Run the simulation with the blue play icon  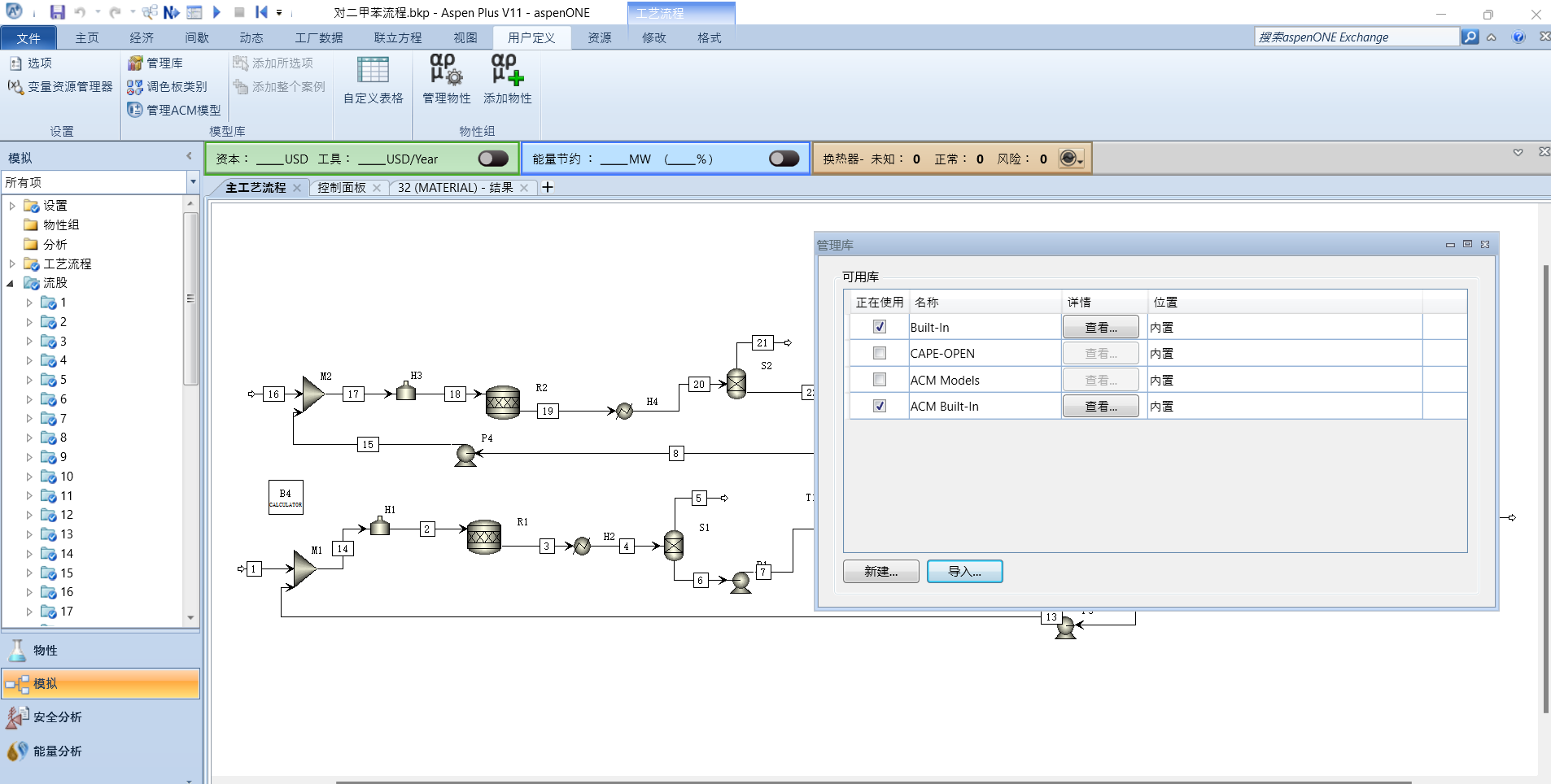[x=216, y=12]
